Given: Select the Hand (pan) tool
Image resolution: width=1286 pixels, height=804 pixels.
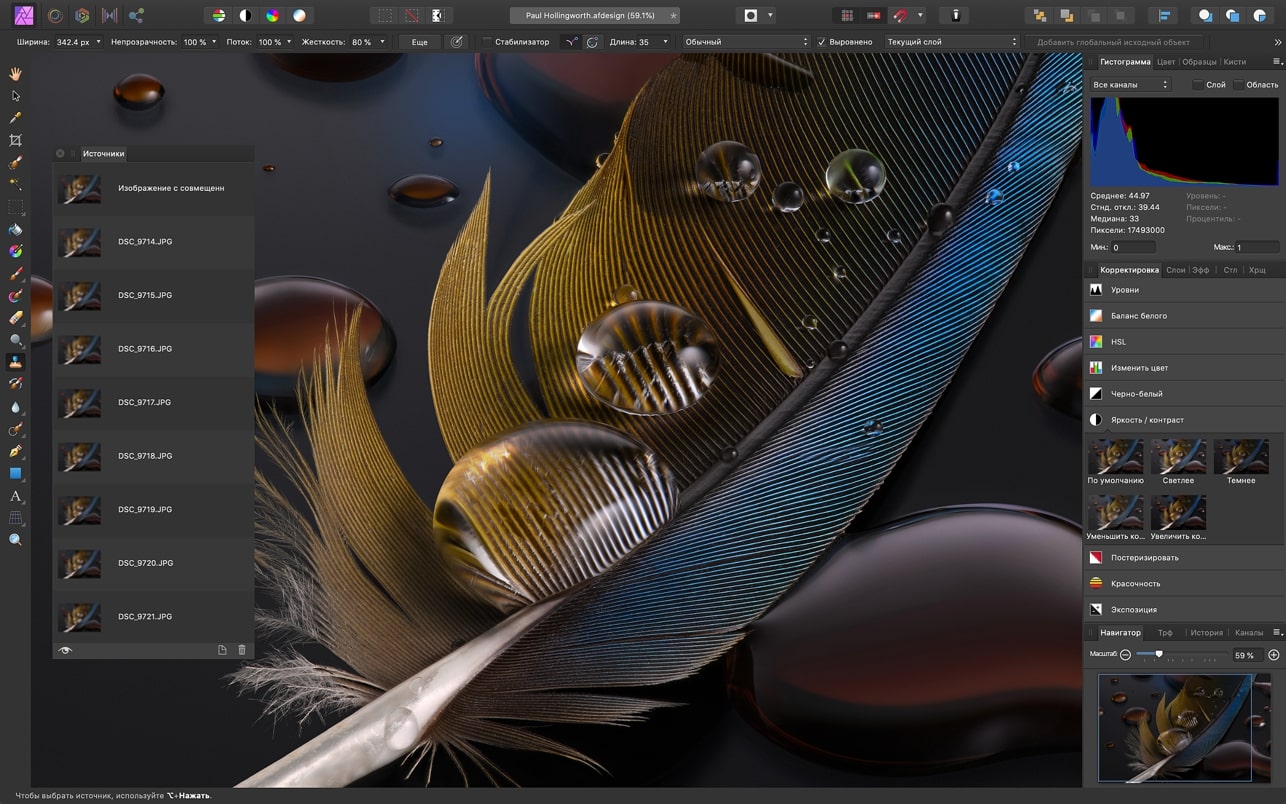Looking at the screenshot, I should click(x=15, y=74).
